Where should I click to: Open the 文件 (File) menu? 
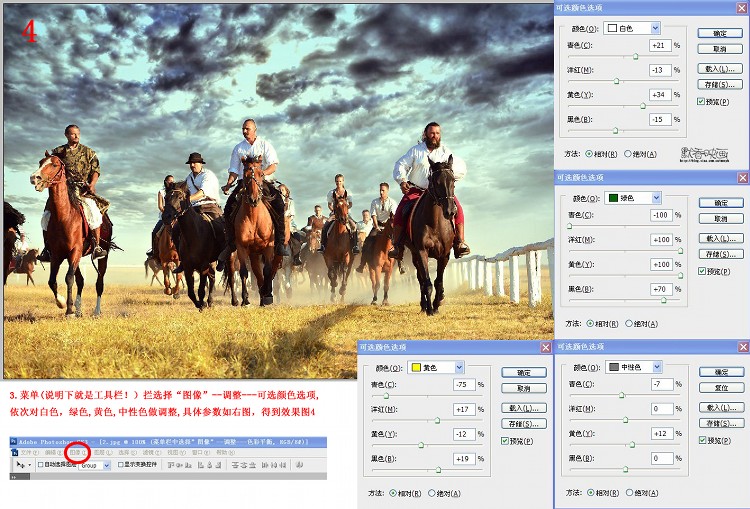pos(30,453)
